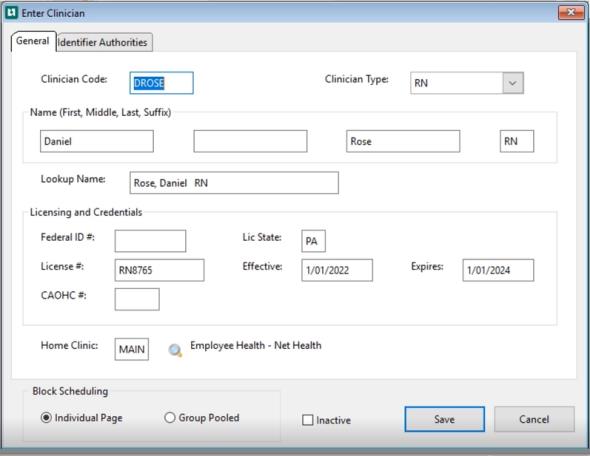The image size is (590, 456).
Task: Click the Cancel button
Action: pyautogui.click(x=534, y=419)
